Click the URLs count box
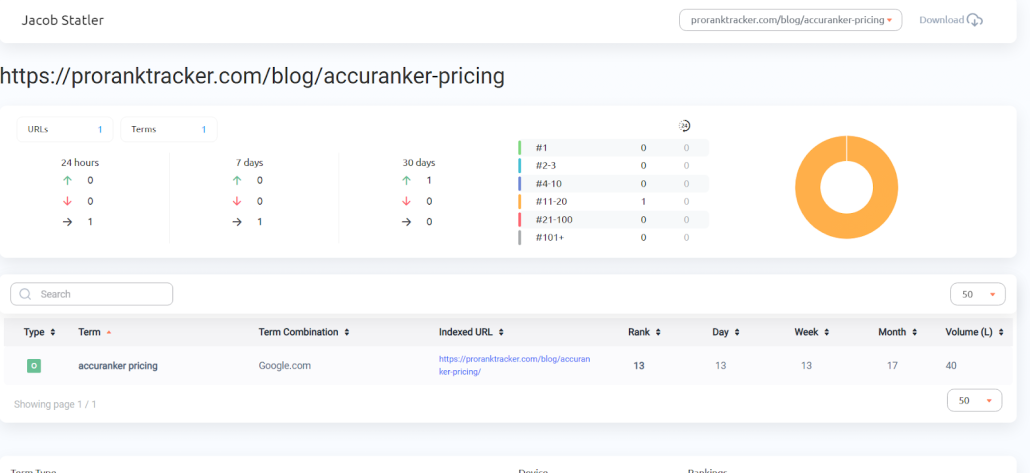Image resolution: width=1030 pixels, height=473 pixels. [65, 129]
